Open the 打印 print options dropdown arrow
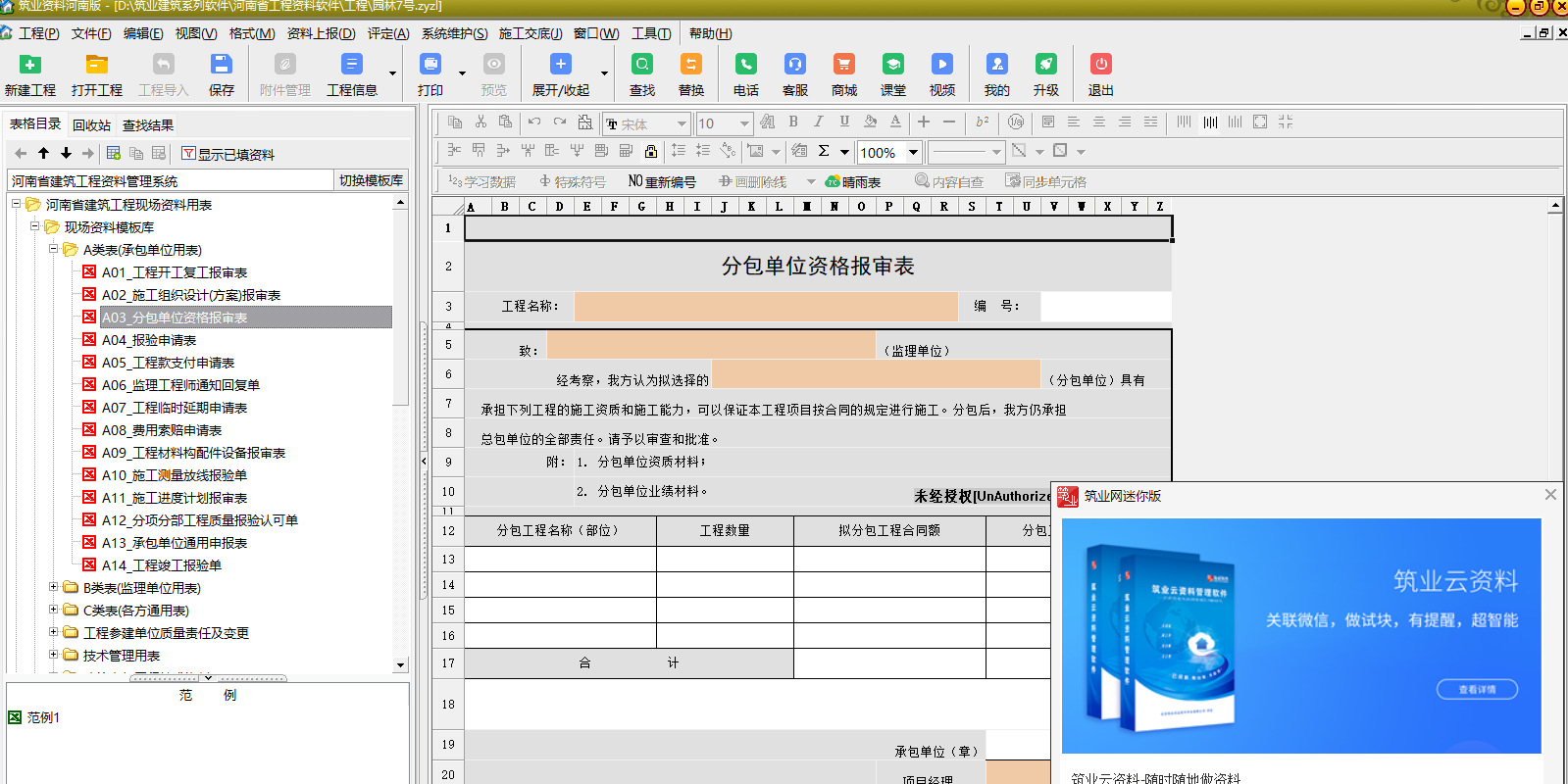This screenshot has width=1568, height=784. [462, 73]
